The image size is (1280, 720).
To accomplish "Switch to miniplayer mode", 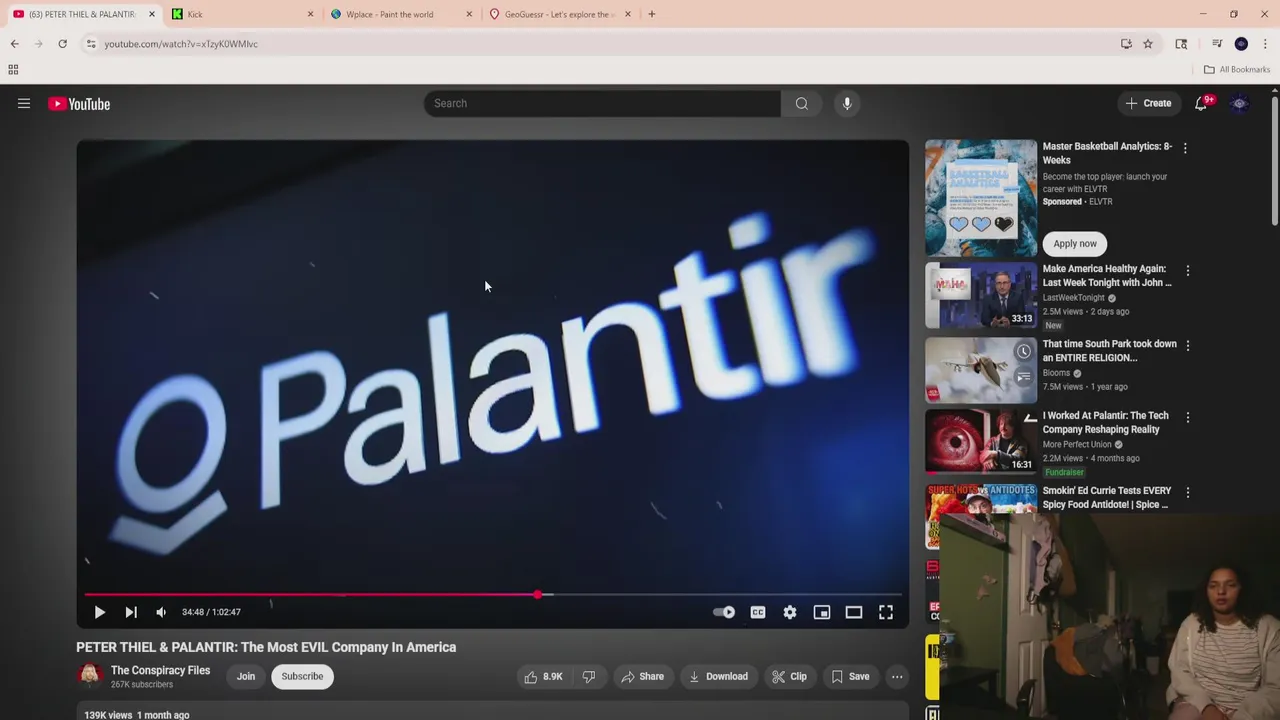I will (822, 612).
